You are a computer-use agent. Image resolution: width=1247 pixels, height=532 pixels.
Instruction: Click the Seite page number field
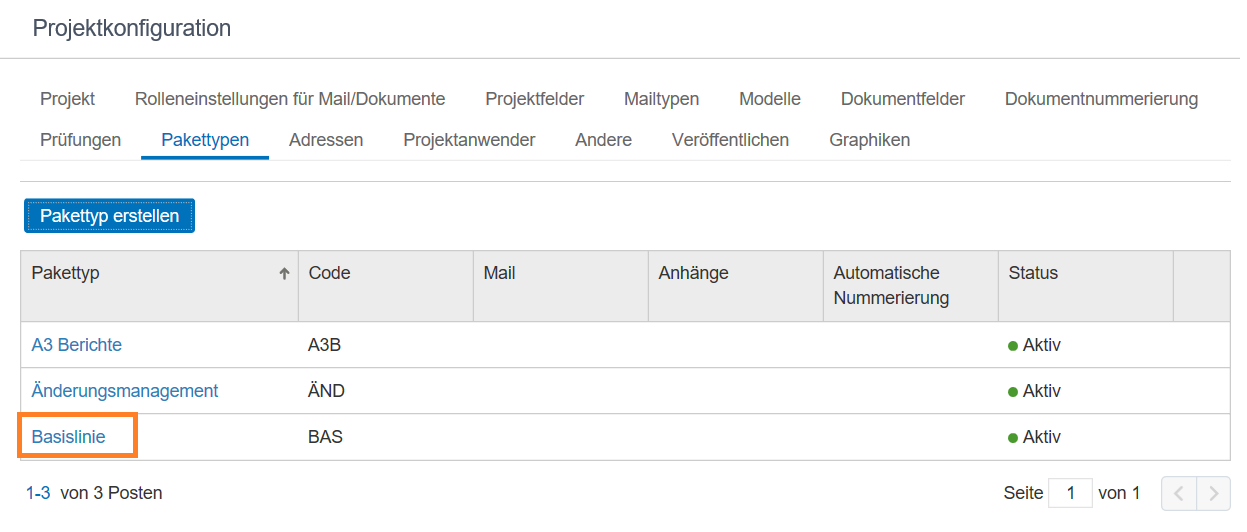tap(1070, 493)
